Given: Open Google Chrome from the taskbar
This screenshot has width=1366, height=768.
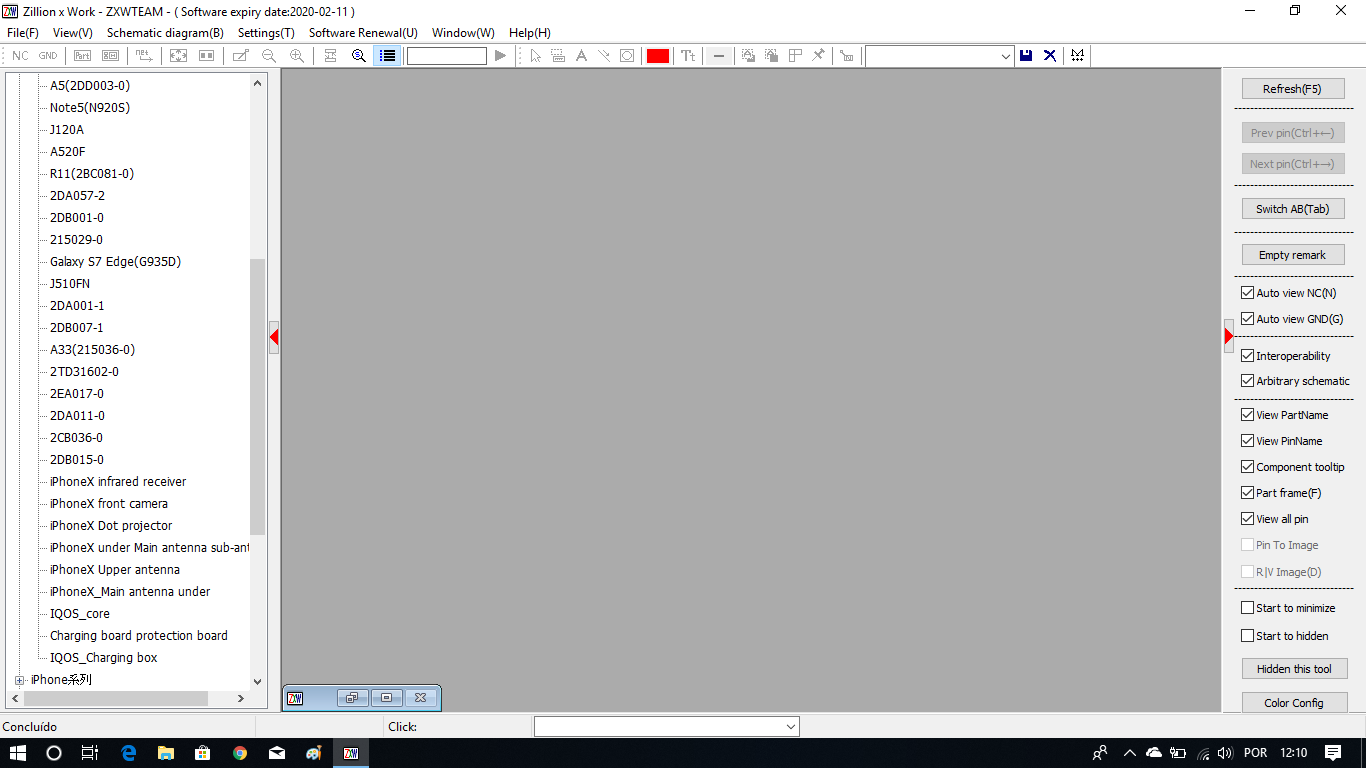Looking at the screenshot, I should (240, 753).
